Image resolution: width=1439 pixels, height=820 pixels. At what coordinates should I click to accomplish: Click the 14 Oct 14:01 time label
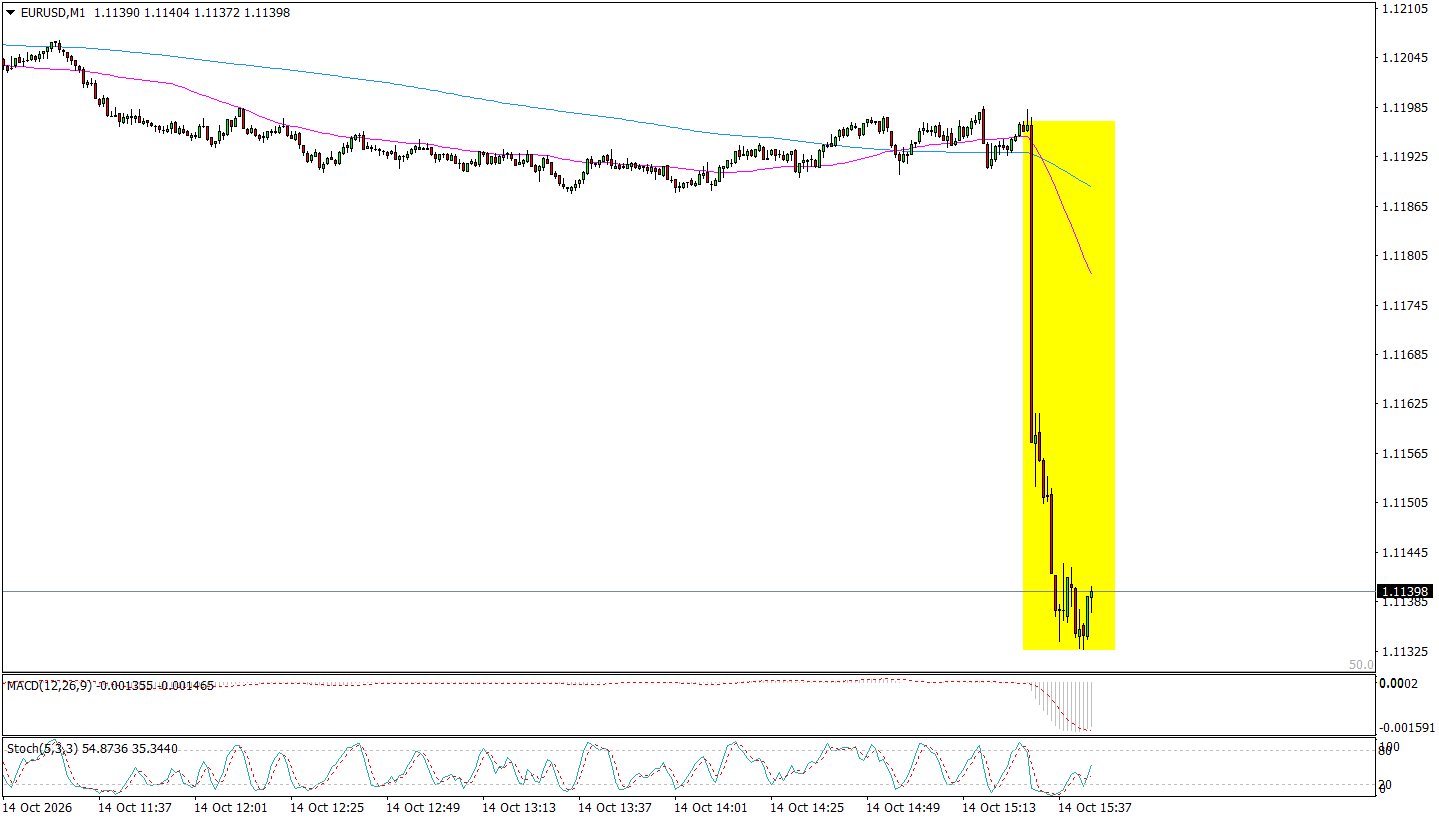(x=712, y=807)
